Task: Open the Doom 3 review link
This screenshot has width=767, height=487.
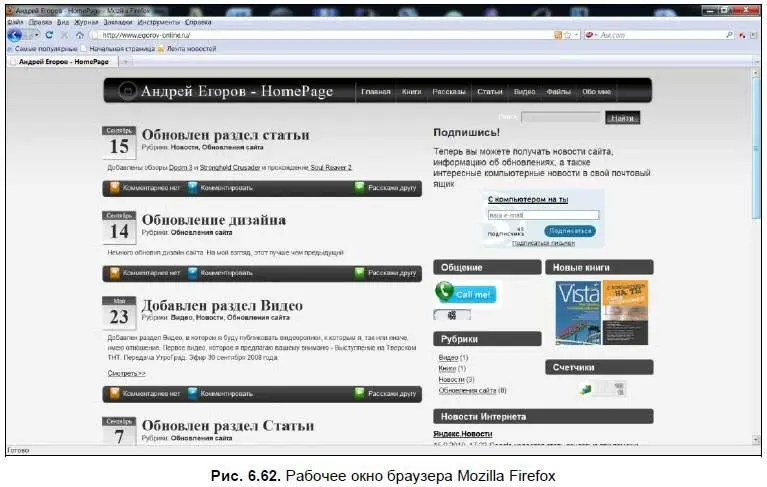Action: click(180, 168)
